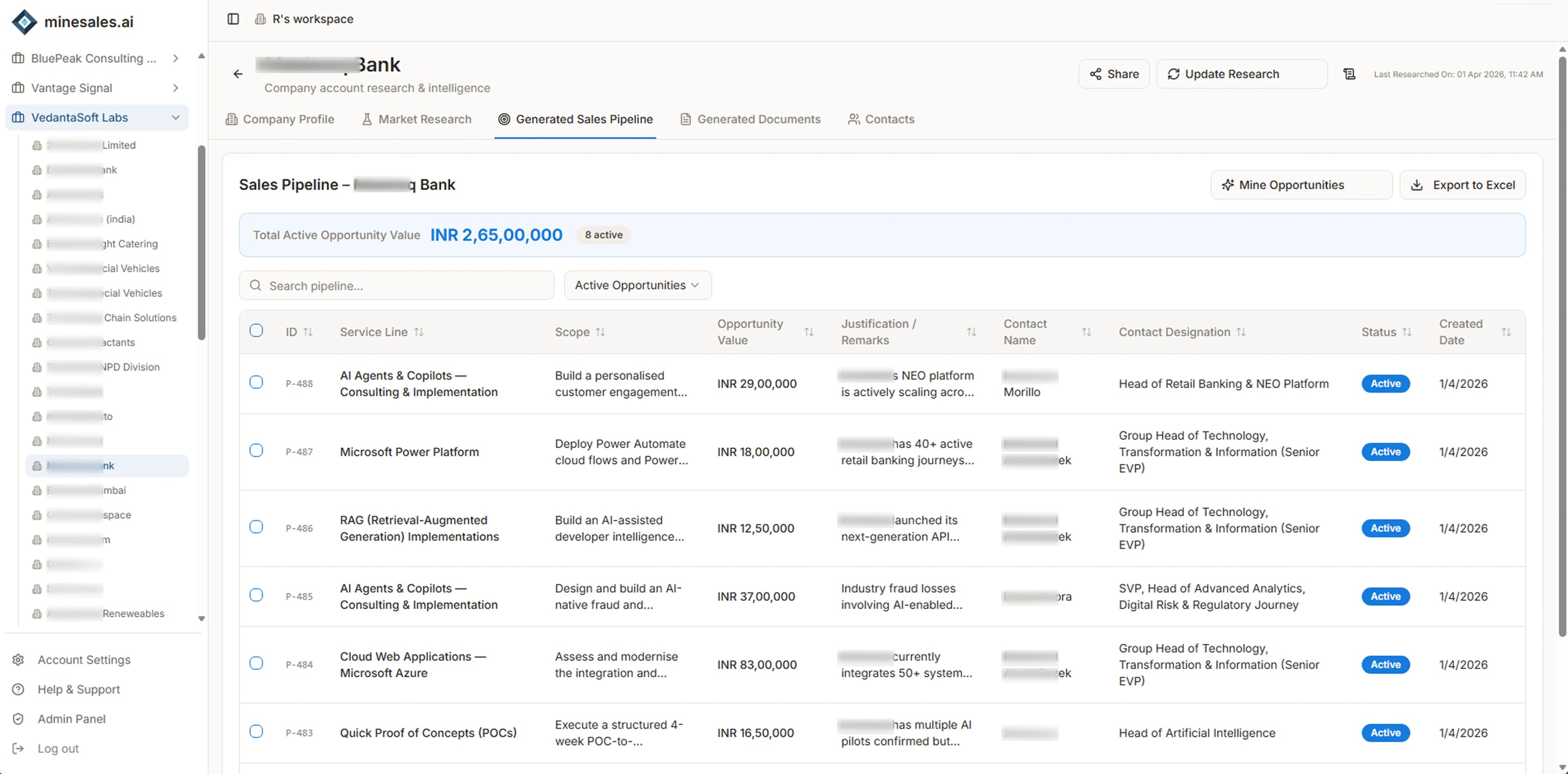The width and height of the screenshot is (1568, 774).
Task: Click the Log out arrow icon
Action: tap(18, 748)
